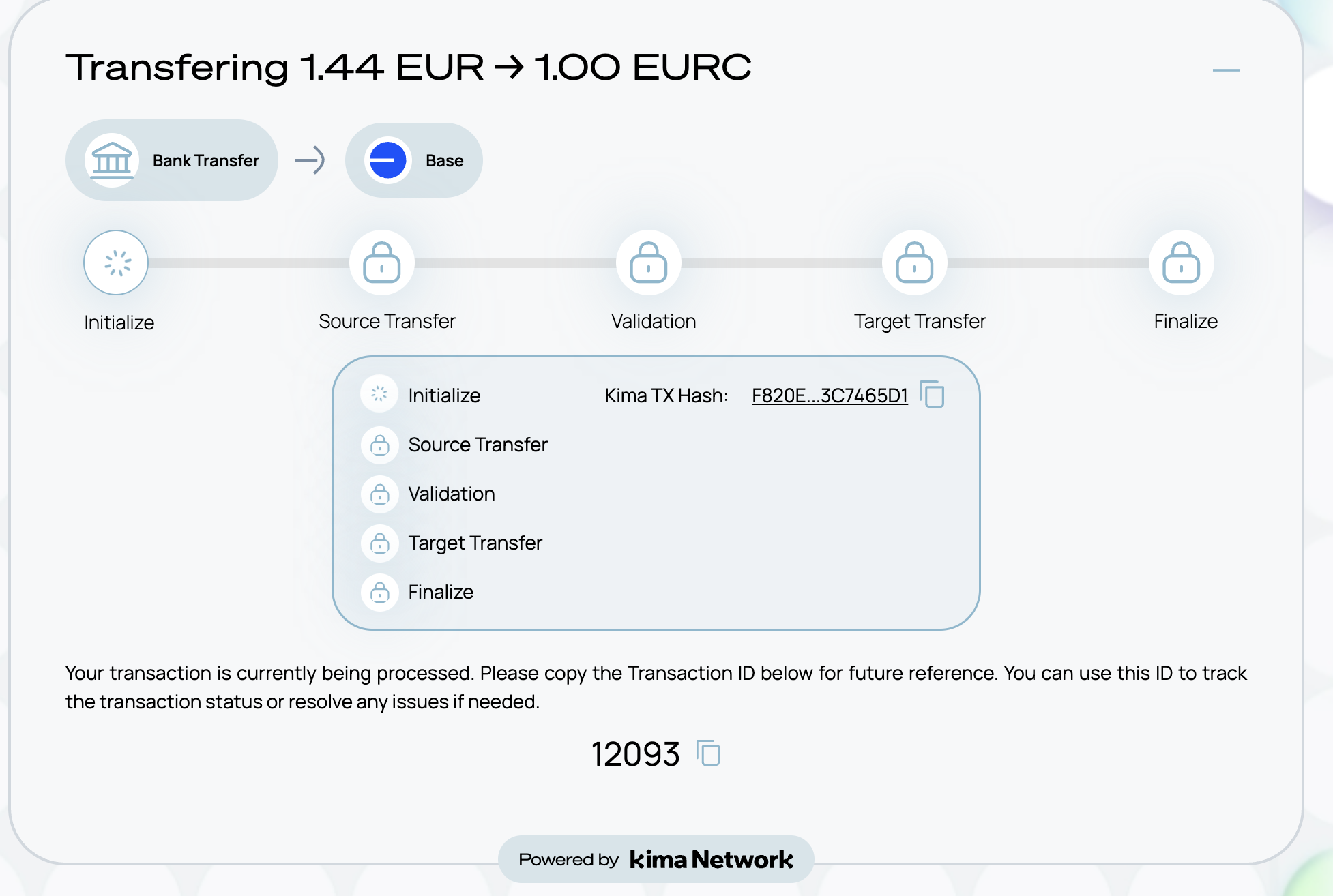Click the Bank Transfer bank icon
Screen dimensions: 1333x896
point(112,161)
